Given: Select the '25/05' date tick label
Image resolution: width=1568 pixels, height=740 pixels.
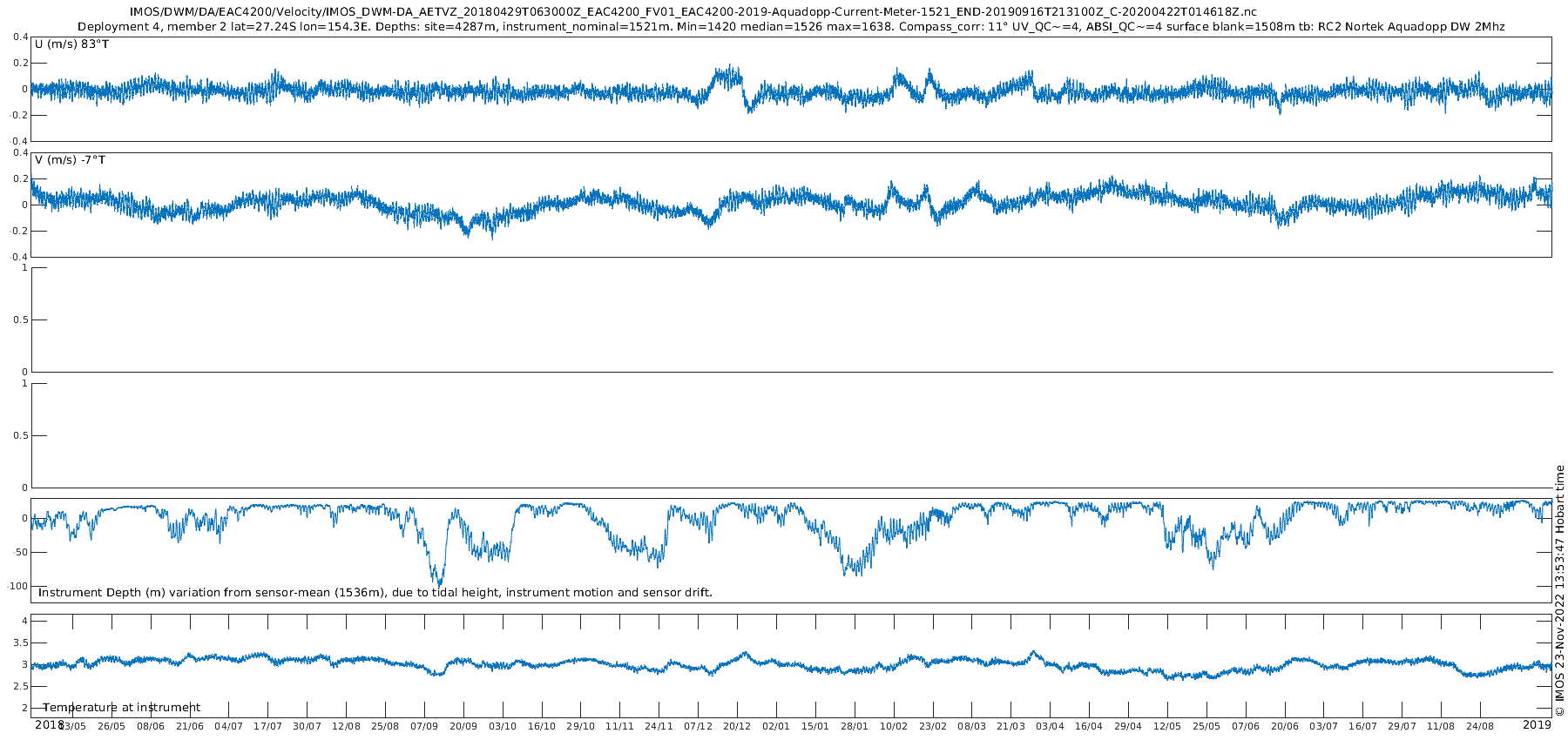Looking at the screenshot, I should pos(1206,726).
